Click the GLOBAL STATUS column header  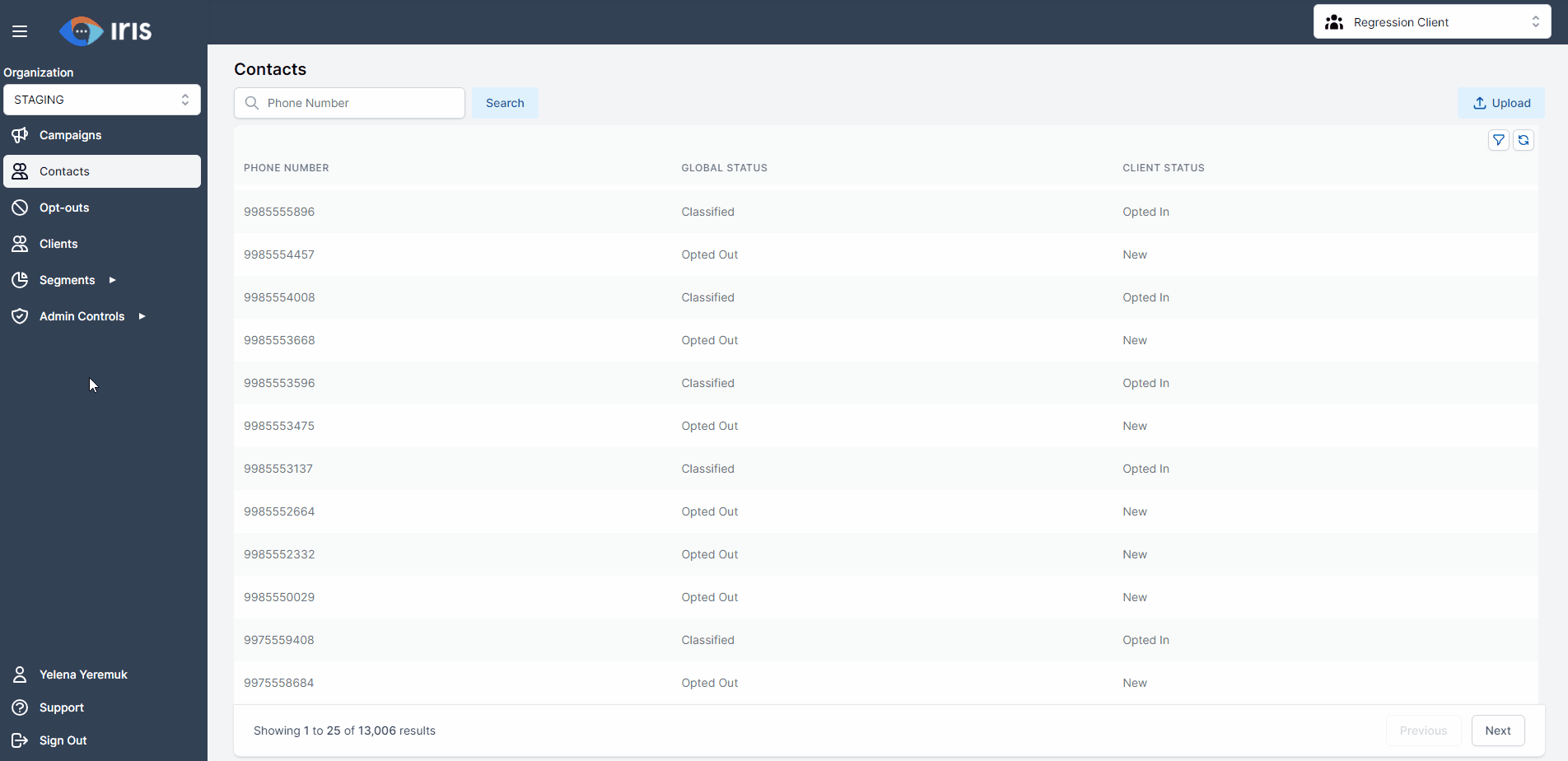pos(724,168)
